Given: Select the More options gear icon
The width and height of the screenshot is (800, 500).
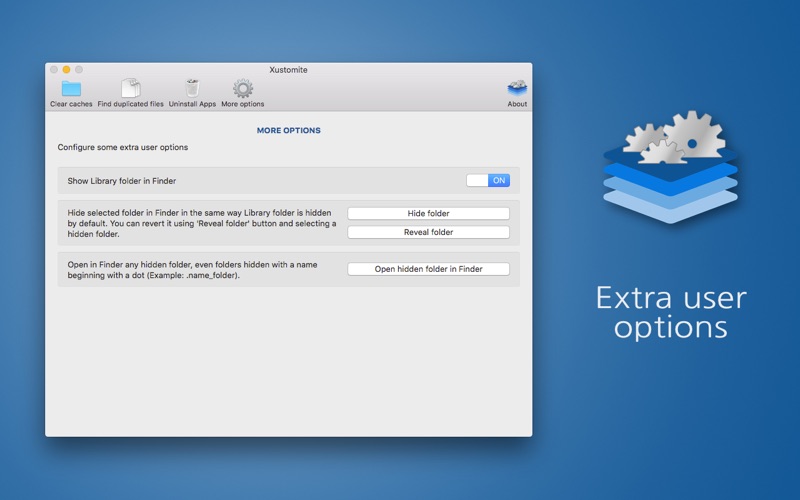Looking at the screenshot, I should (x=243, y=88).
